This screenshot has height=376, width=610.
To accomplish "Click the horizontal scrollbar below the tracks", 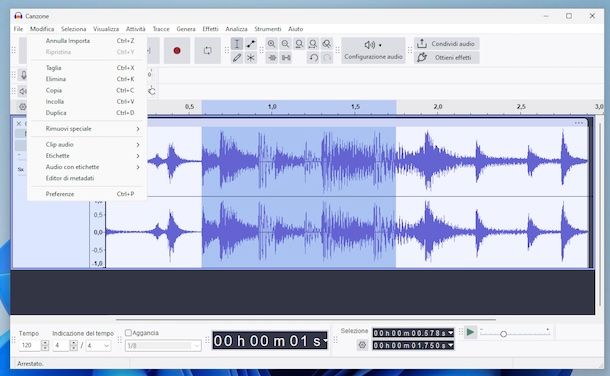I will point(305,320).
